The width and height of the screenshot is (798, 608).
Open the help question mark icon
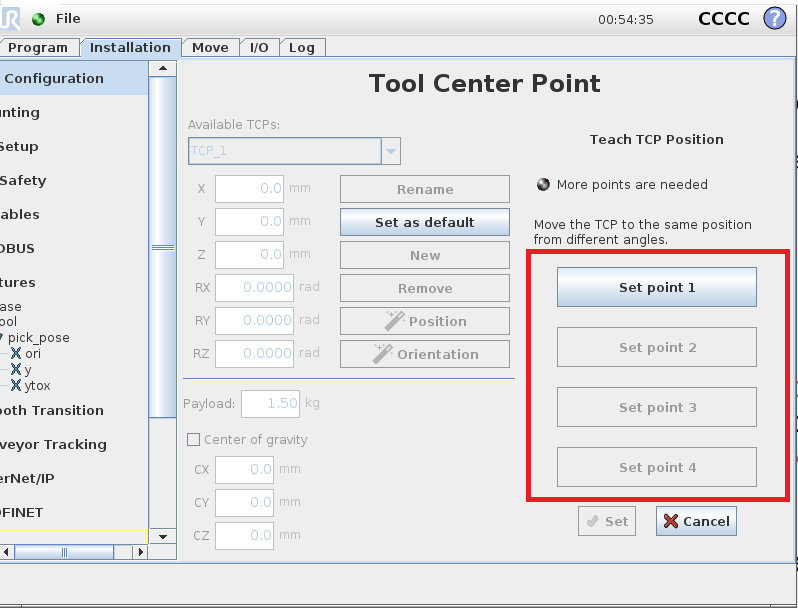coord(775,19)
